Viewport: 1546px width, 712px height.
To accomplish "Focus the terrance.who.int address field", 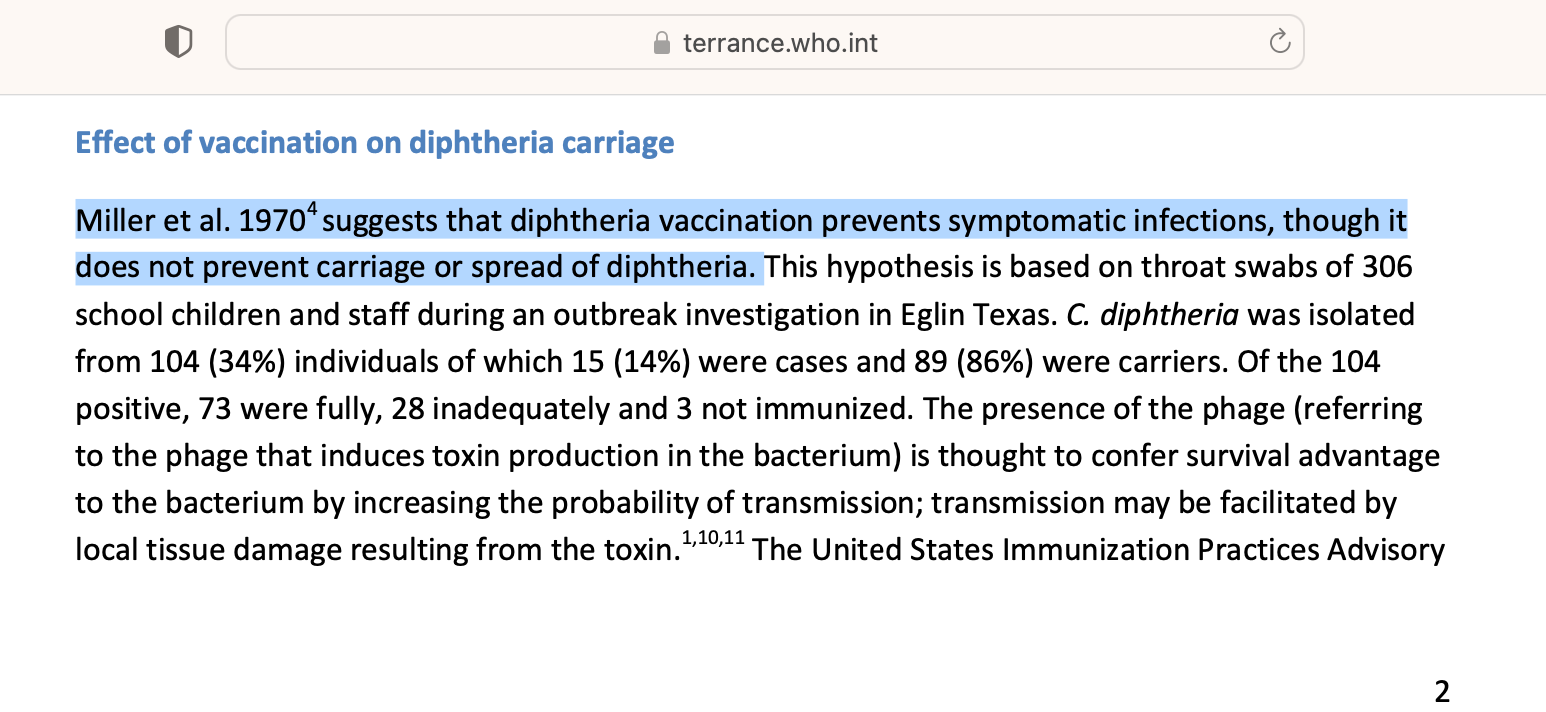I will coord(765,42).
